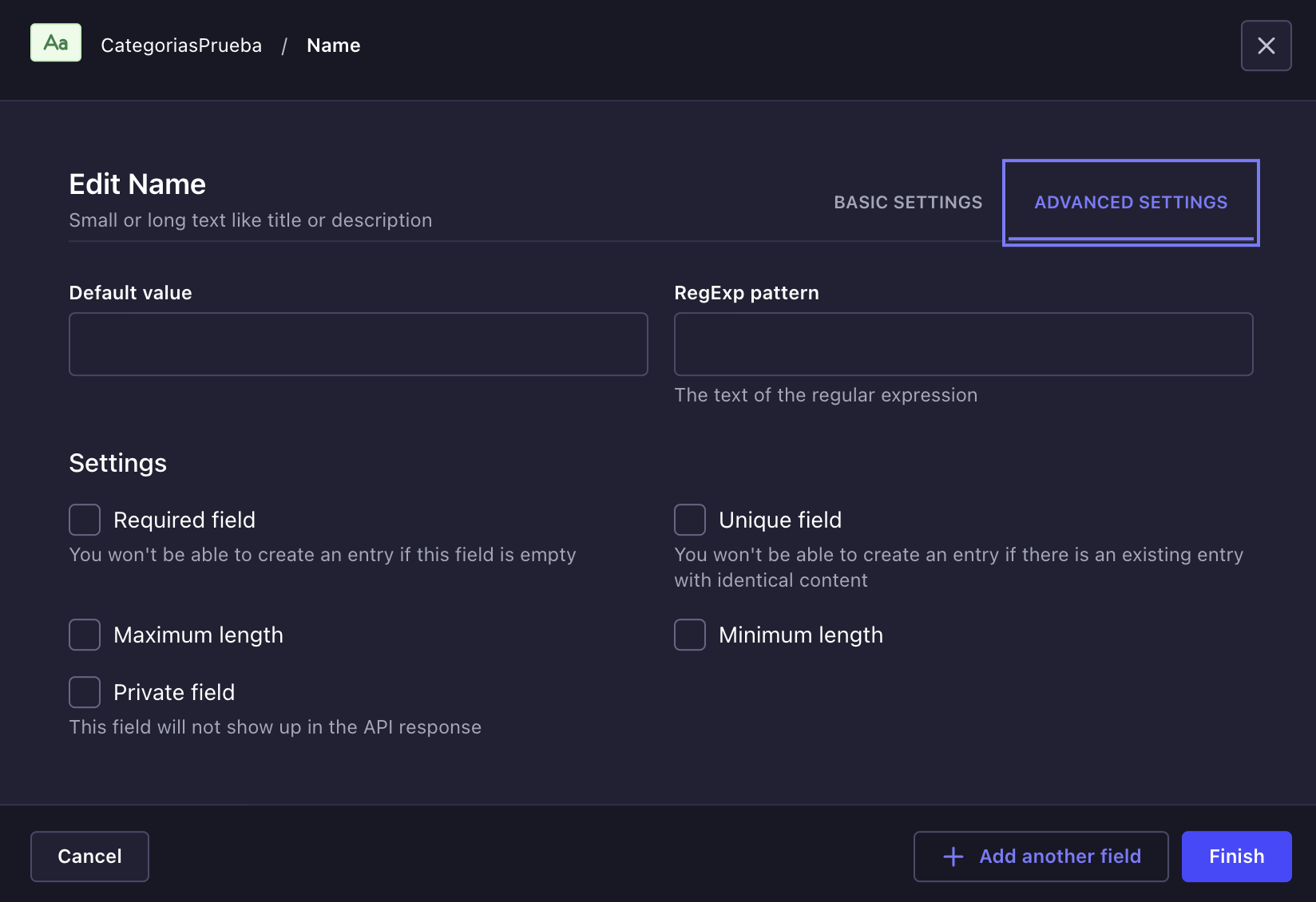Click into the RegExp pattern field

click(x=963, y=344)
